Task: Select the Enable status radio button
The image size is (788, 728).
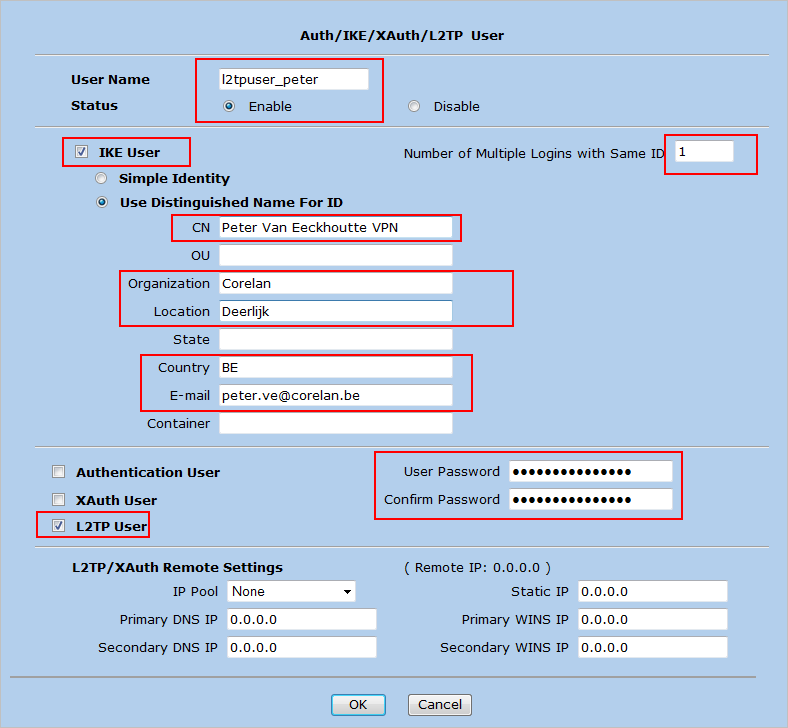Action: tap(229, 106)
